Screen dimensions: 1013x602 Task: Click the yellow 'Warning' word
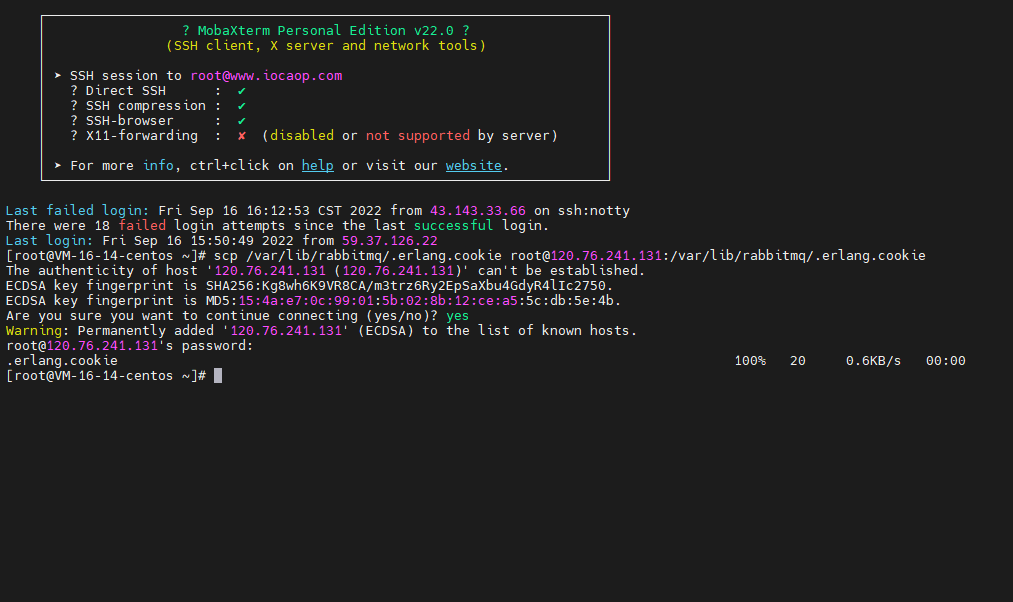pos(34,330)
